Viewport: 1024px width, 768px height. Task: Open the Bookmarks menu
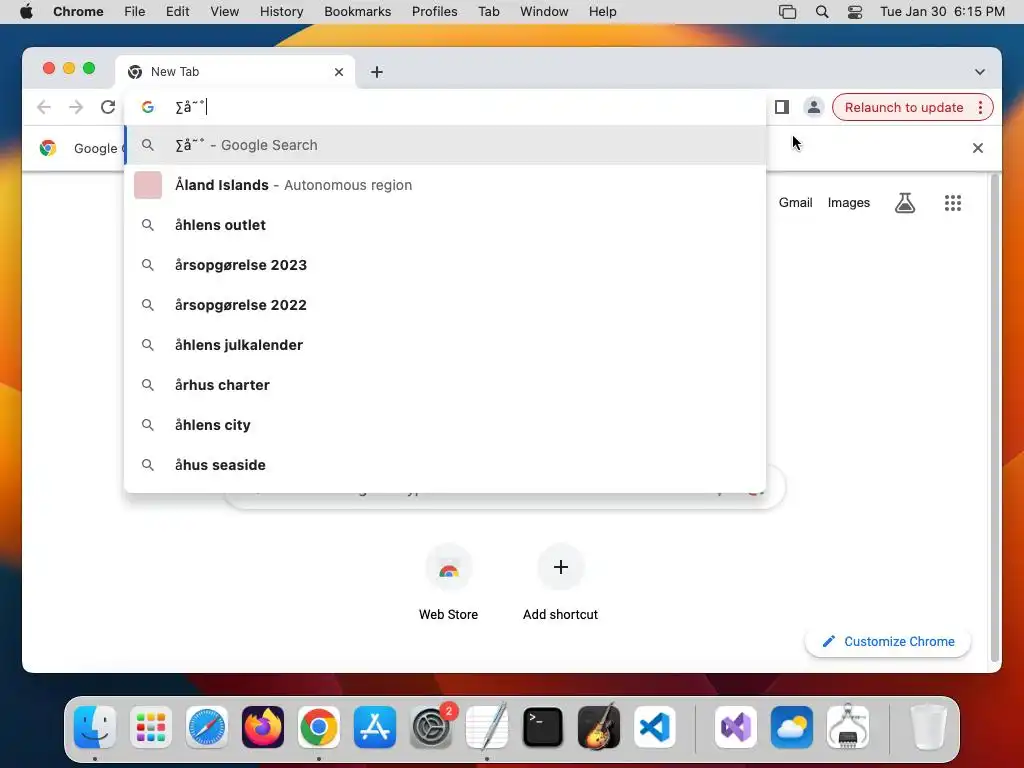[x=357, y=12]
